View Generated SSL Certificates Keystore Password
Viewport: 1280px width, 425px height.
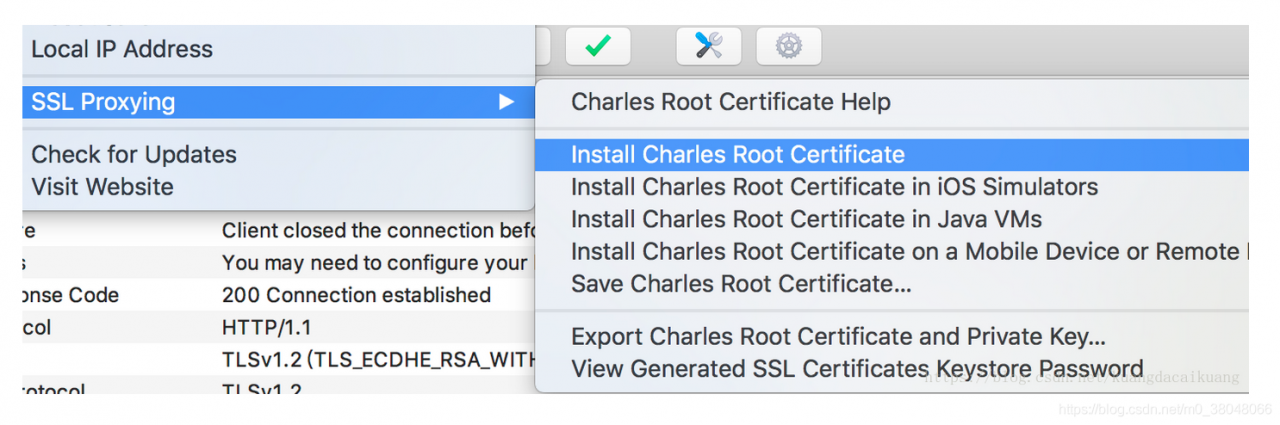pyautogui.click(x=892, y=369)
